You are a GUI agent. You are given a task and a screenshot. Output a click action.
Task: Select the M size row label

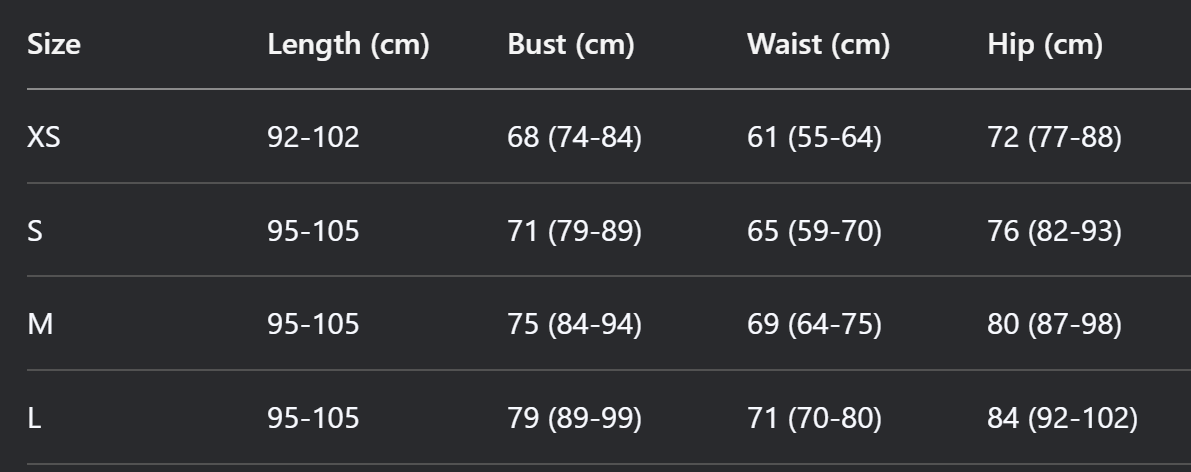[40, 325]
